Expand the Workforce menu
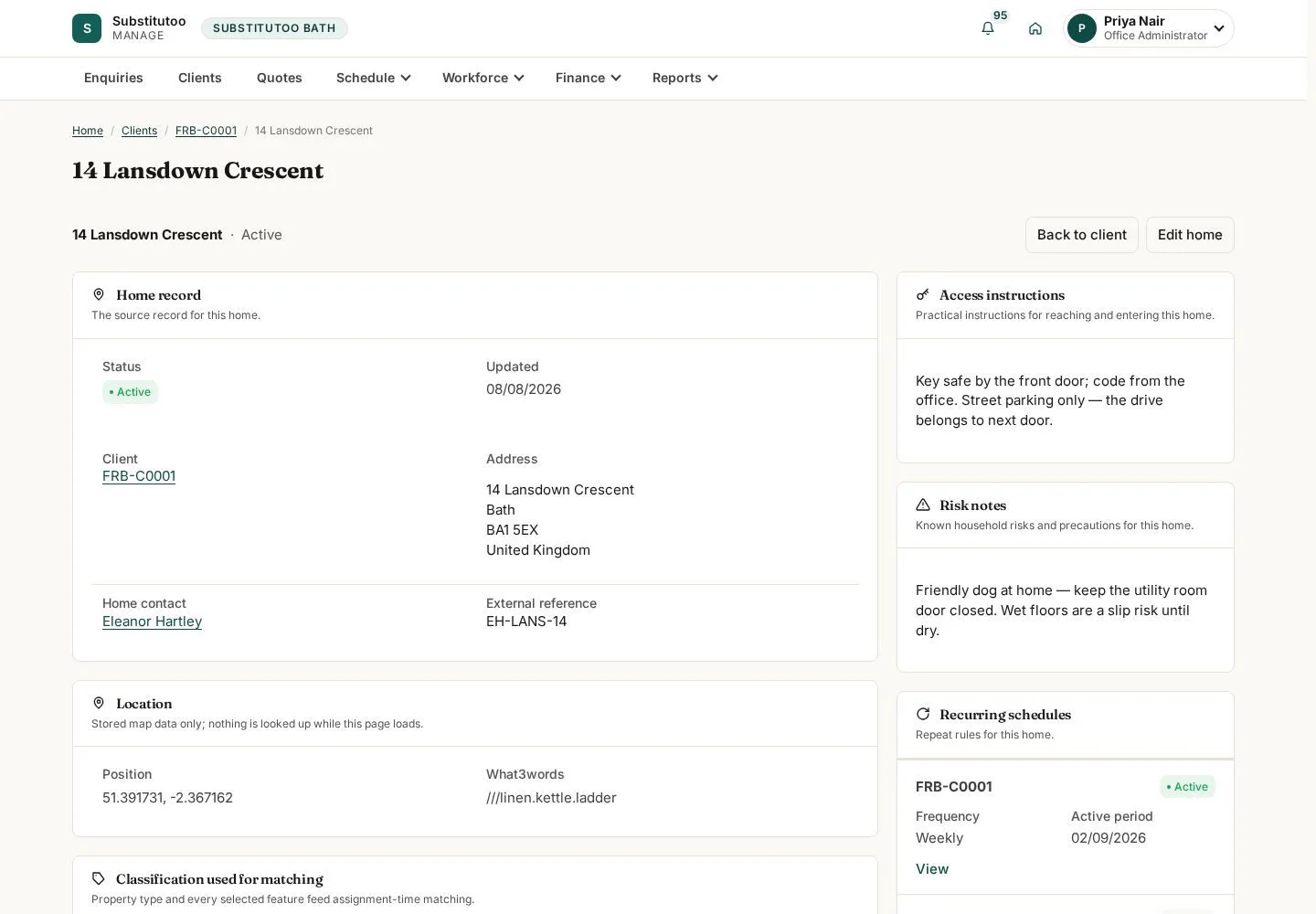This screenshot has height=914, width=1316. 483,78
